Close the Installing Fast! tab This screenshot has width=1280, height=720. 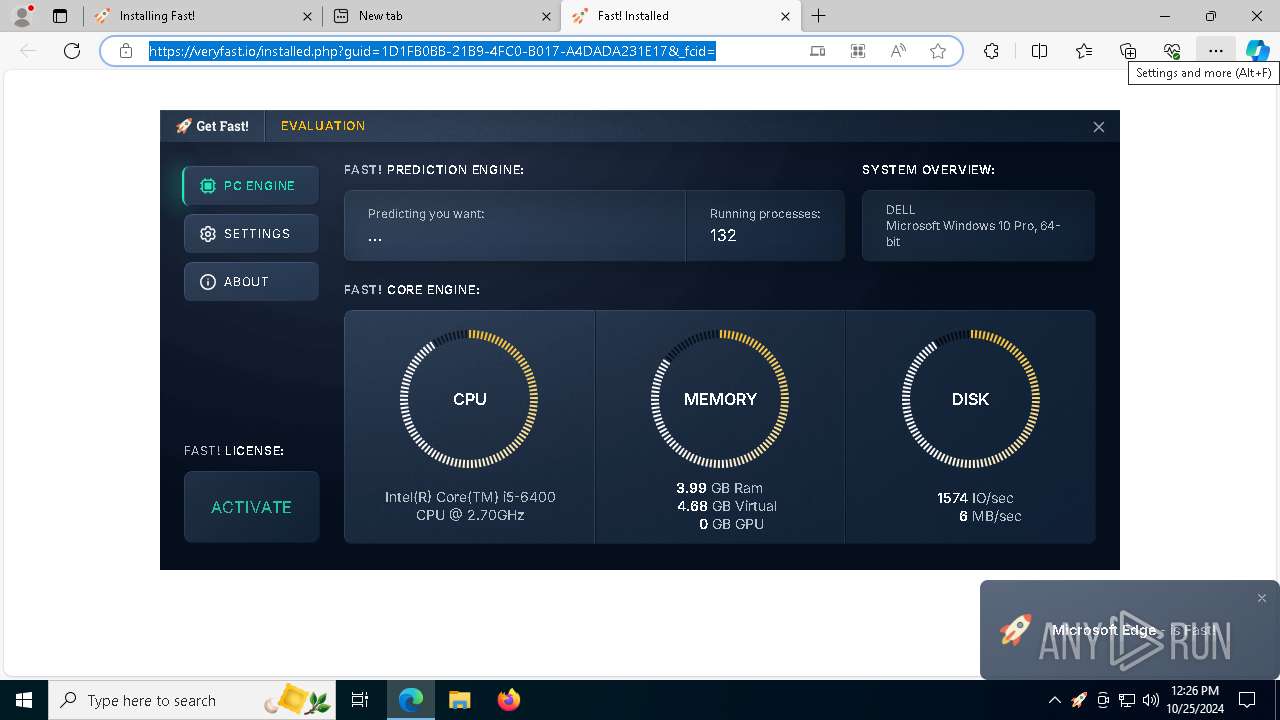(307, 16)
